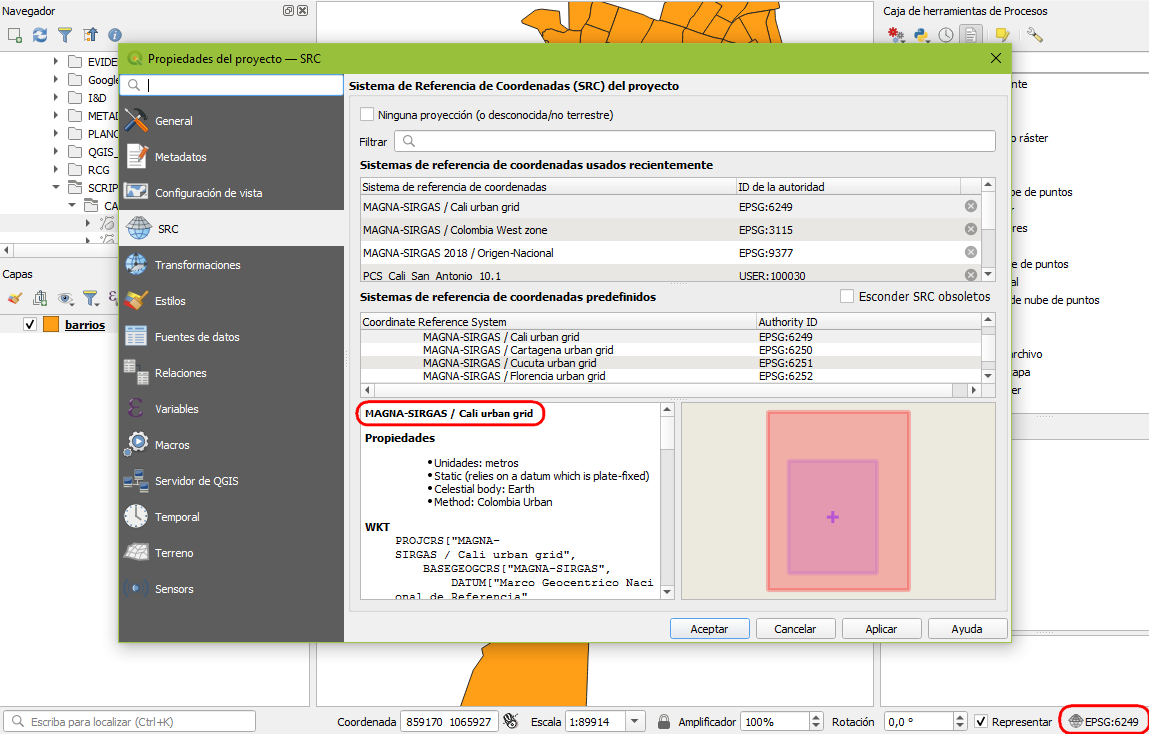Screen dimensions: 1149x734
Task: Expand the EVIDE folder in Navegador
Action: (56, 62)
